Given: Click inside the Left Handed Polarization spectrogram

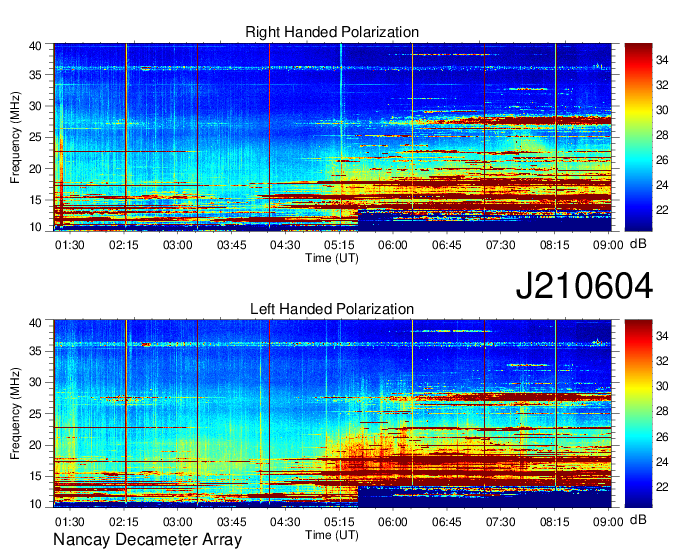Looking at the screenshot, I should click(333, 414).
